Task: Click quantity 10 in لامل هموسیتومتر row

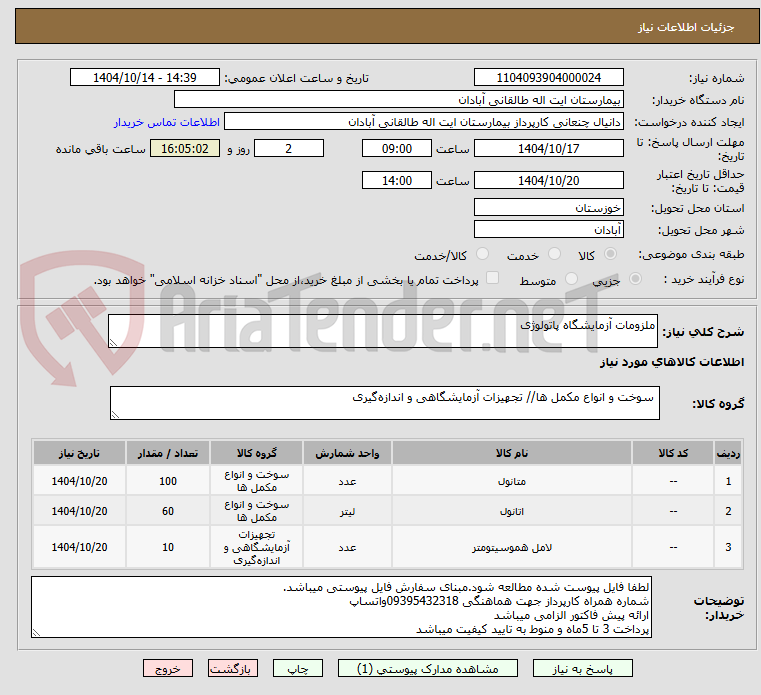Action: point(168,547)
